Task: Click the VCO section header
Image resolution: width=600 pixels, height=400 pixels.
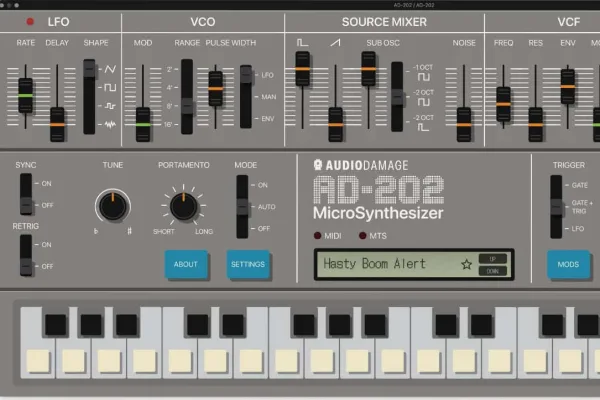Action: [203, 22]
